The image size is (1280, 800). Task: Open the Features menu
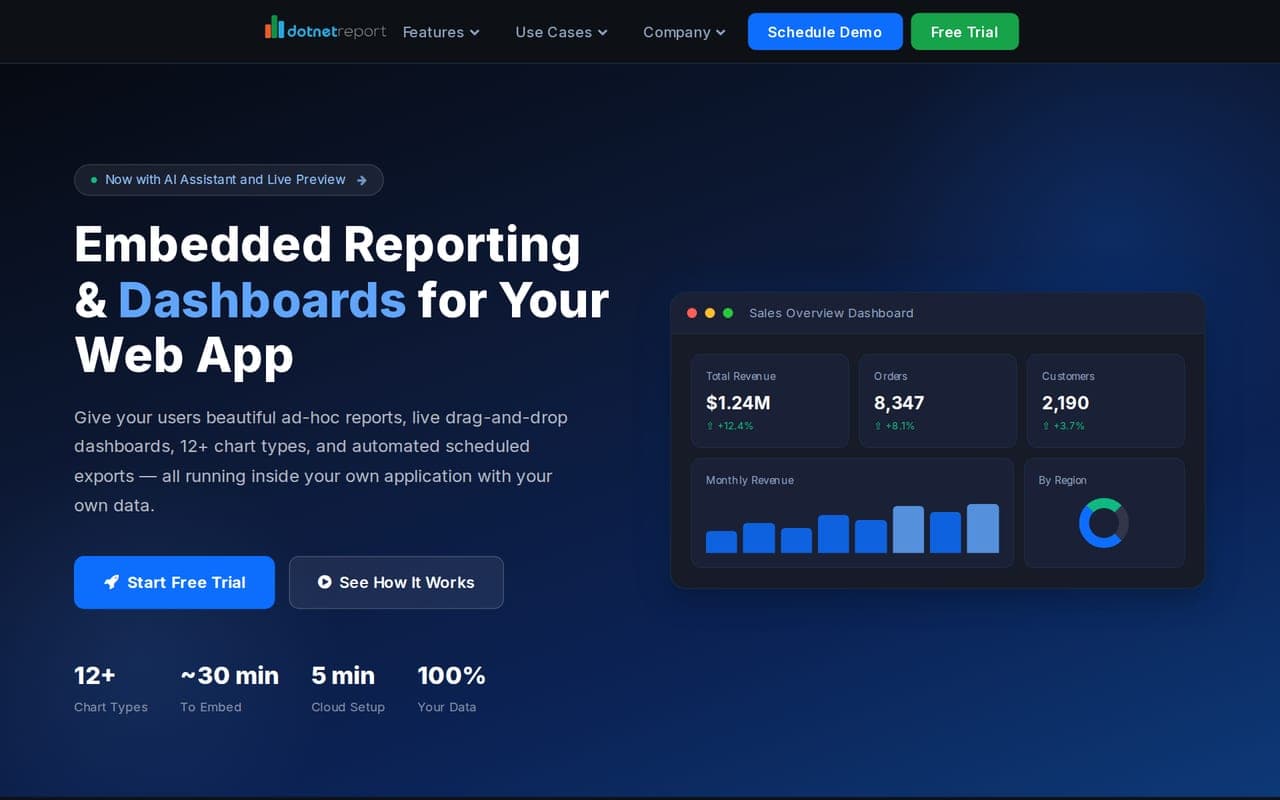[x=441, y=32]
